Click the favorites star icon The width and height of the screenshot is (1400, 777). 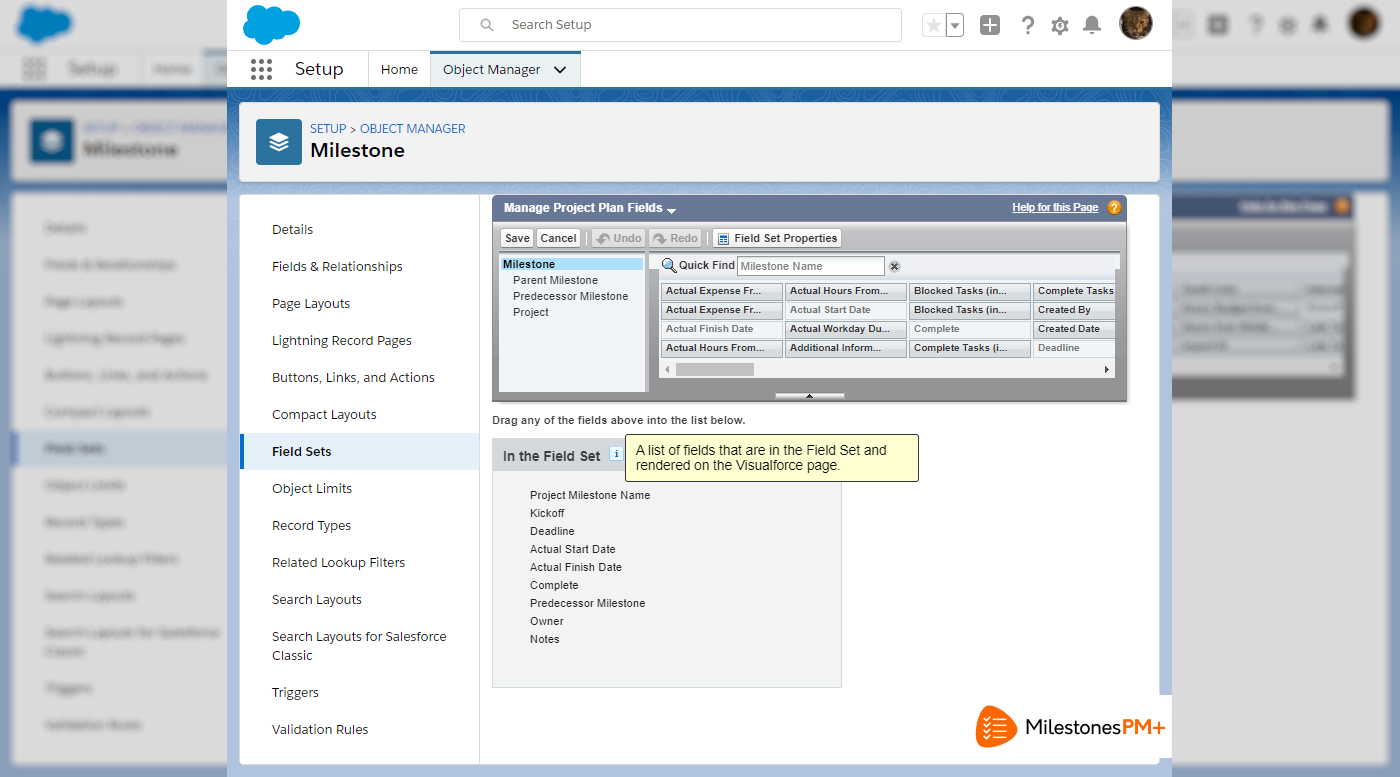pyautogui.click(x=933, y=25)
